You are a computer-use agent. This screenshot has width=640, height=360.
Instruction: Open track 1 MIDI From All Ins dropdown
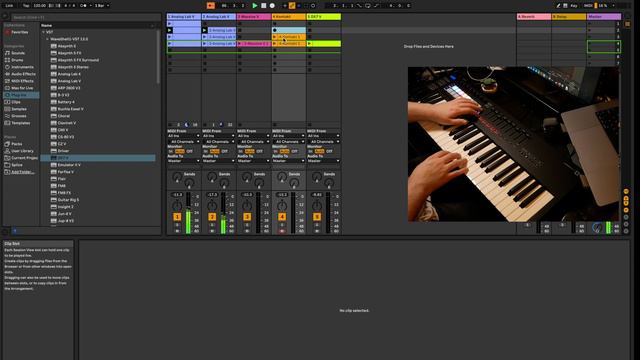click(x=184, y=136)
